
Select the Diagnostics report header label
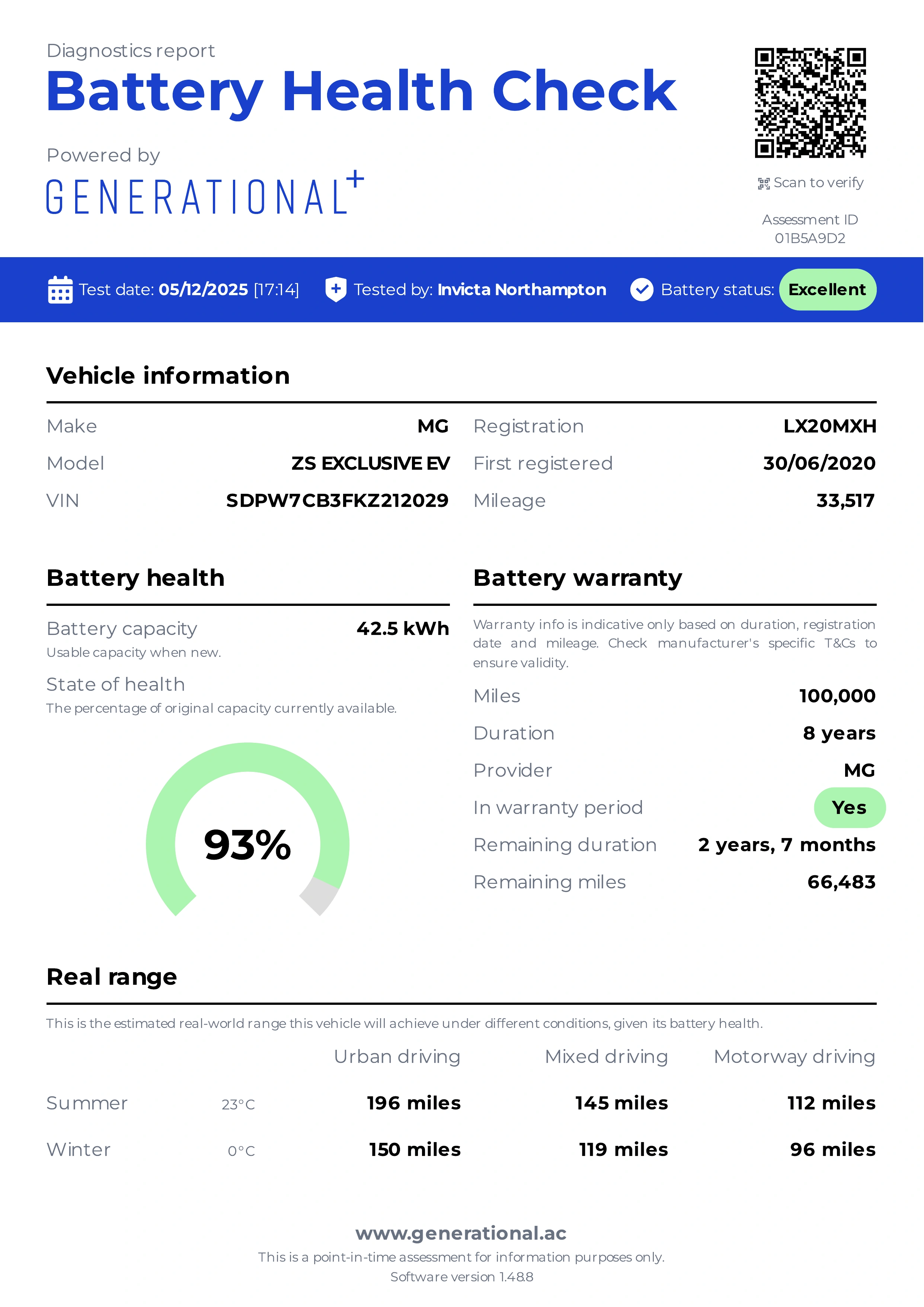click(x=131, y=51)
